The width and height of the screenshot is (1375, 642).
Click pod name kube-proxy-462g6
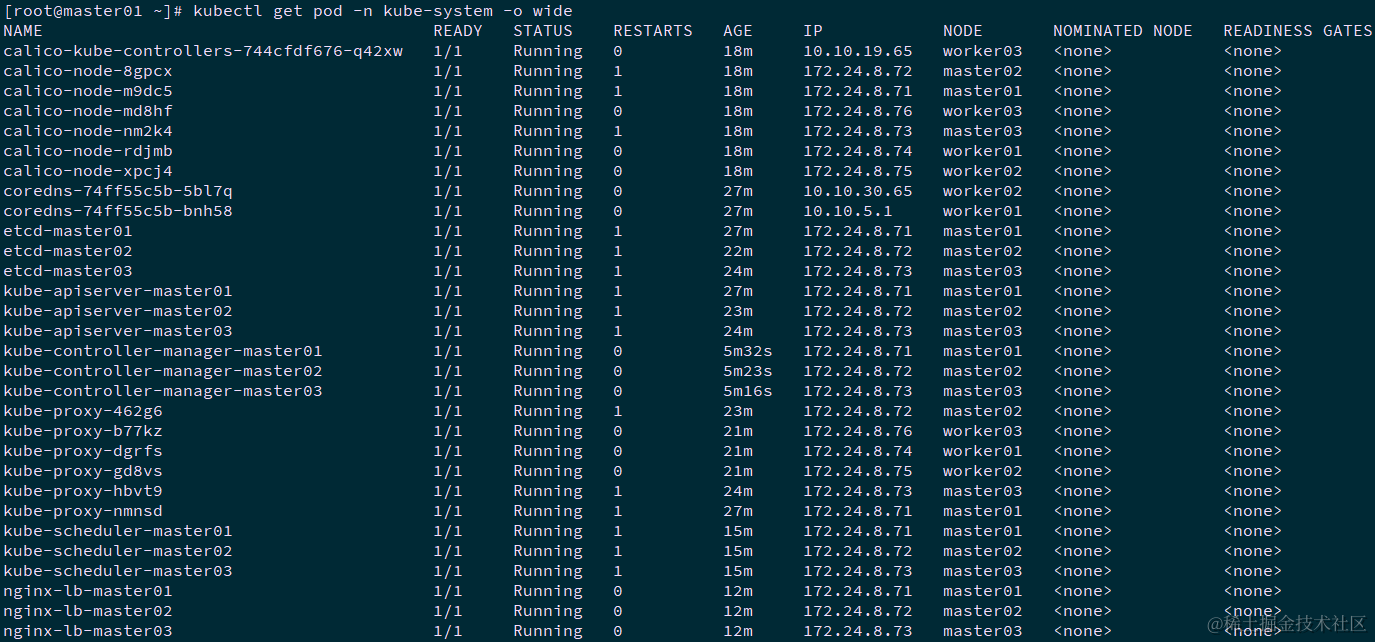(83, 411)
